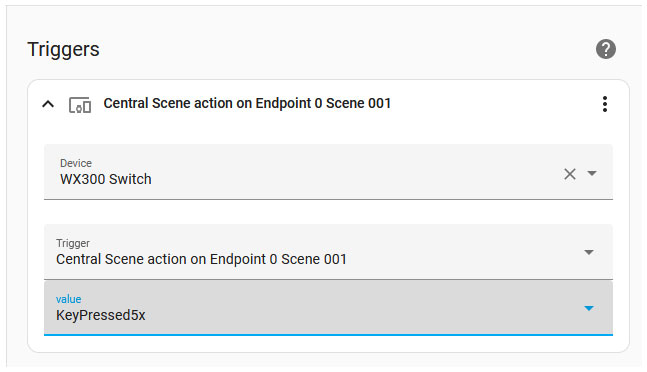Click the trigger card header title text

pyautogui.click(x=247, y=103)
